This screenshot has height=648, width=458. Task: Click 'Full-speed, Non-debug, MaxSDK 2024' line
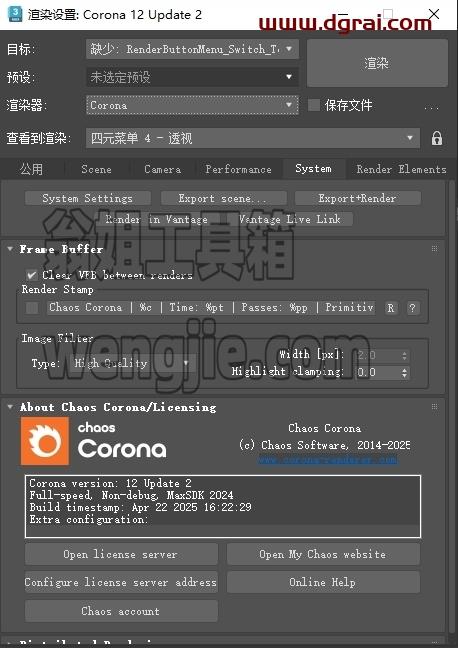(x=131, y=495)
